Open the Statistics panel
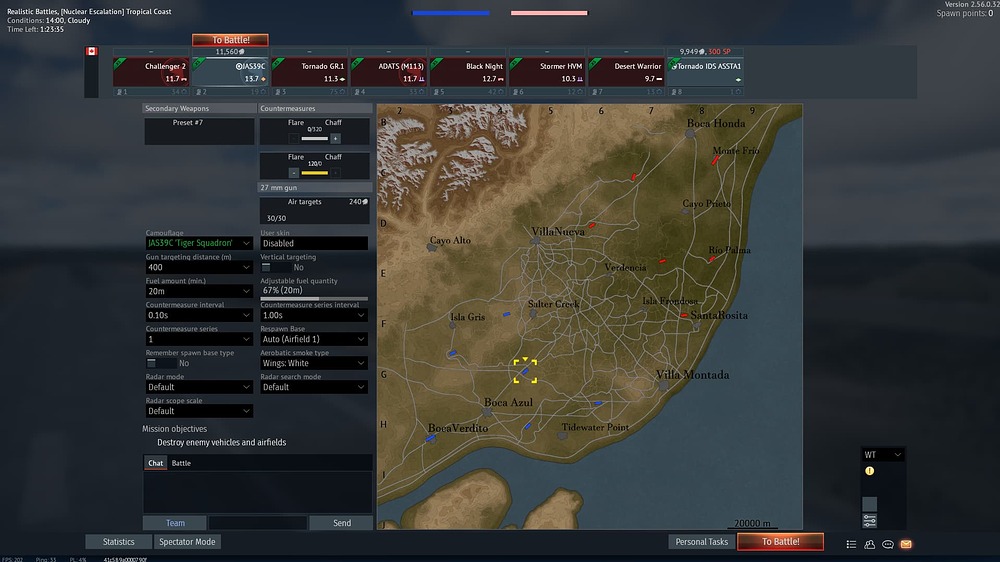 (x=119, y=542)
